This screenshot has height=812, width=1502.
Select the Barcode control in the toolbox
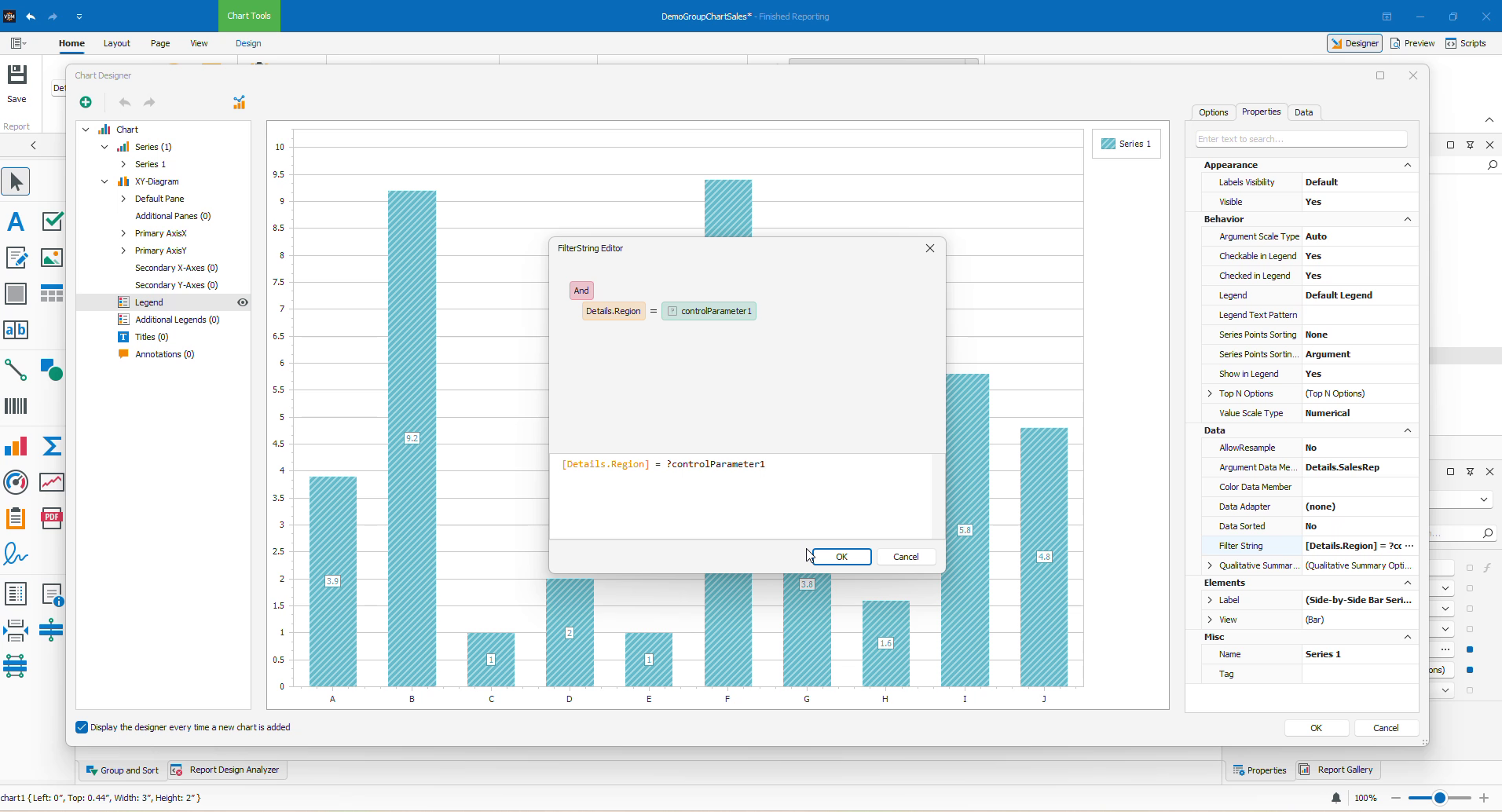(x=16, y=406)
